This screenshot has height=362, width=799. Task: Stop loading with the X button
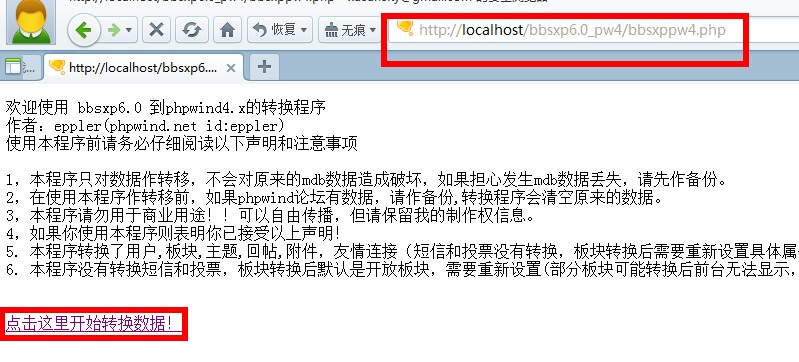[156, 30]
